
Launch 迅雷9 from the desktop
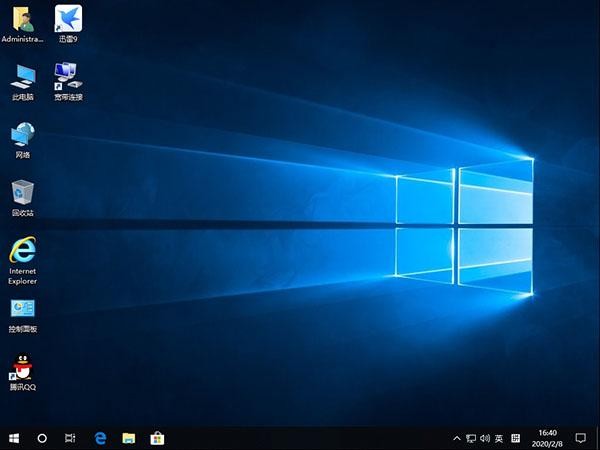click(x=68, y=19)
